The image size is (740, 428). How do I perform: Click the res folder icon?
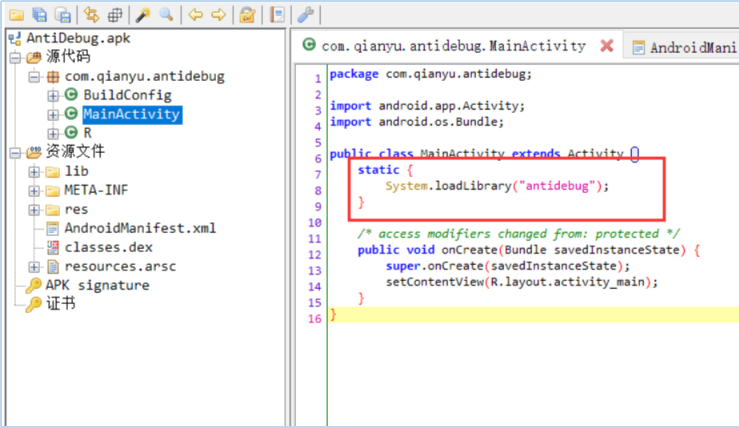click(52, 209)
